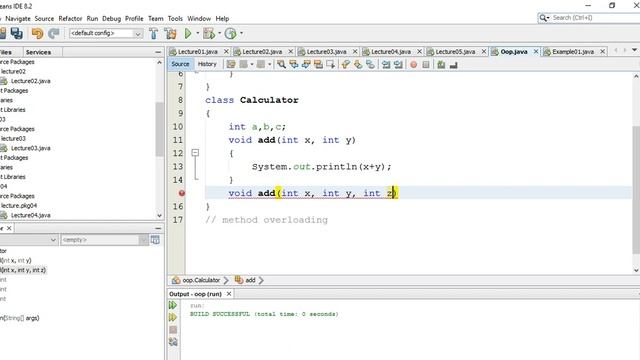Switch to the Services panel tab

[38, 52]
